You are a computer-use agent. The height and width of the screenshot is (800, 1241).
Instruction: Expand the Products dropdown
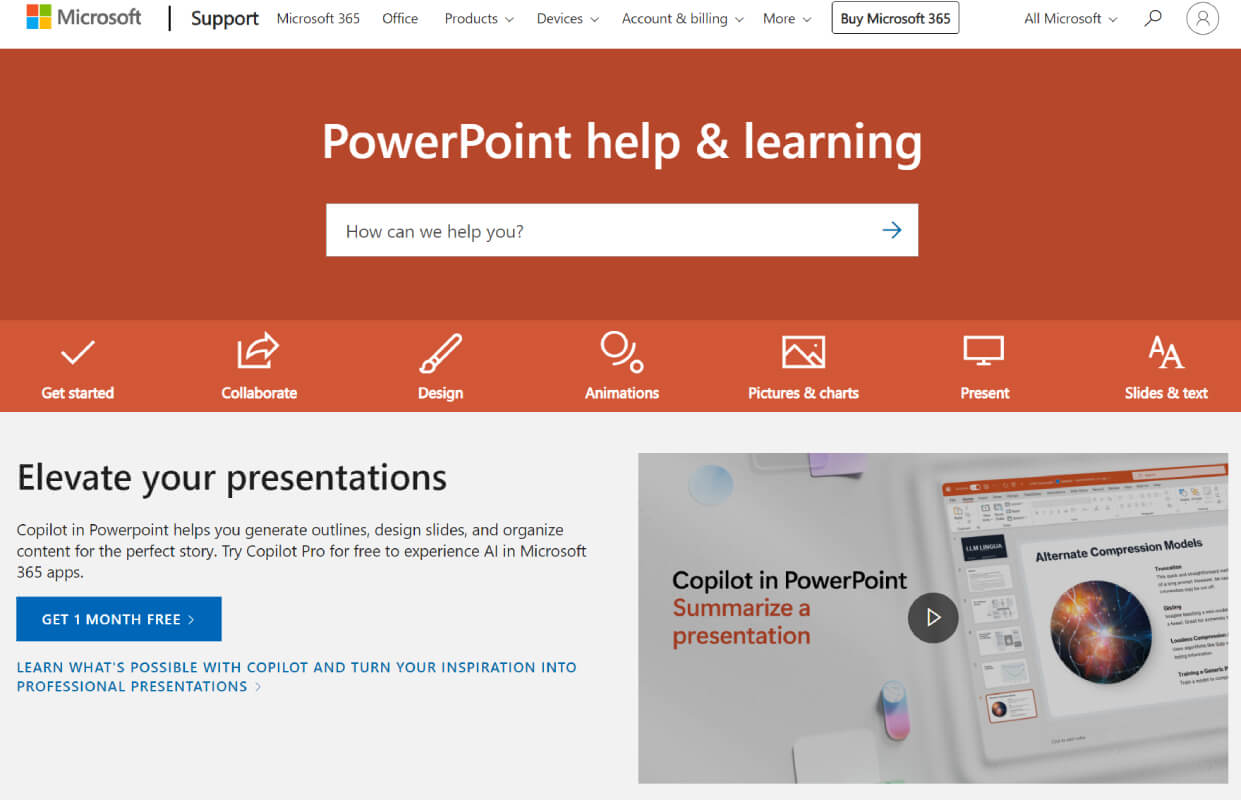478,18
